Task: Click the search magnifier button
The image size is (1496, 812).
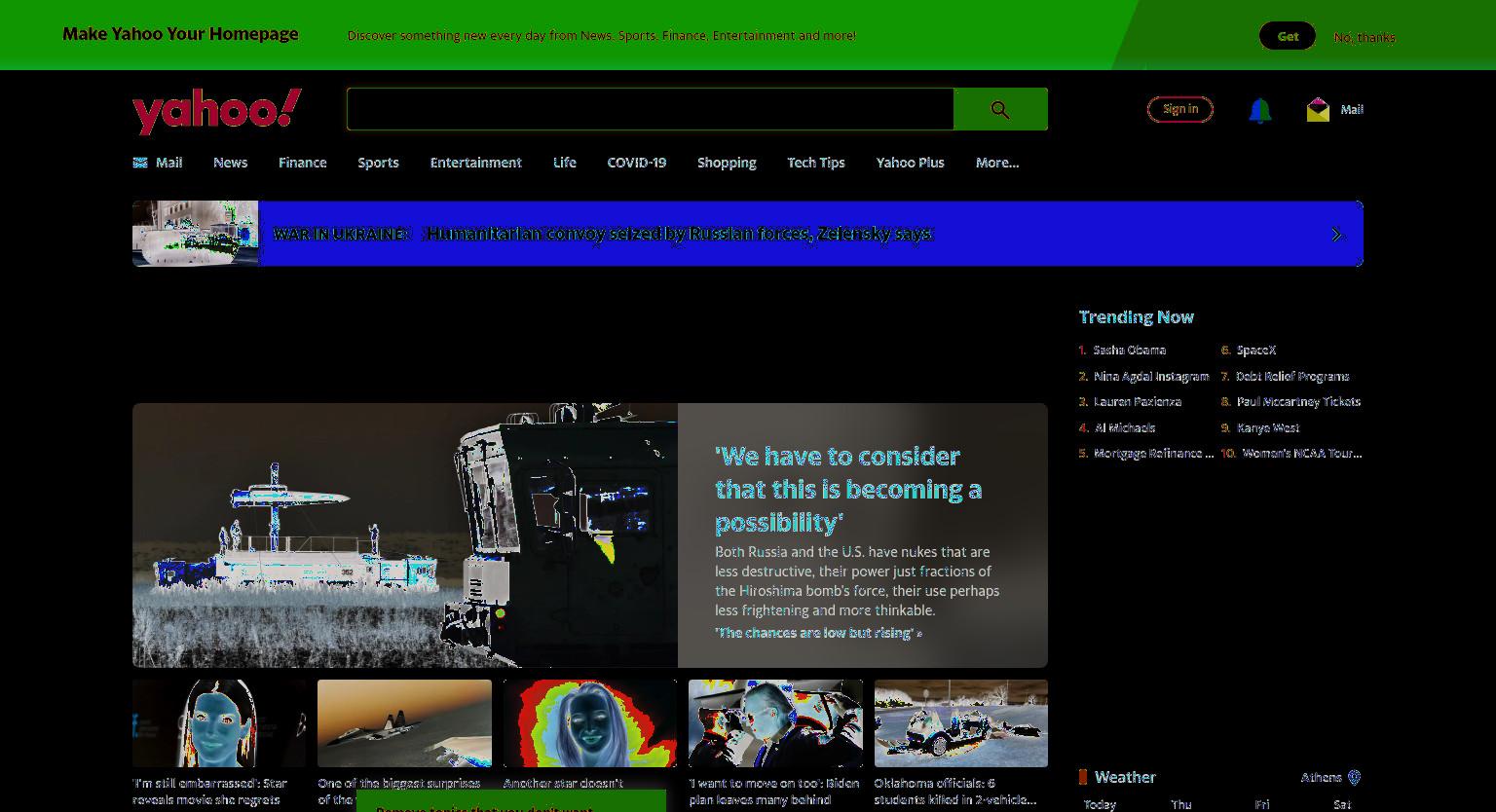Action: [x=1000, y=109]
